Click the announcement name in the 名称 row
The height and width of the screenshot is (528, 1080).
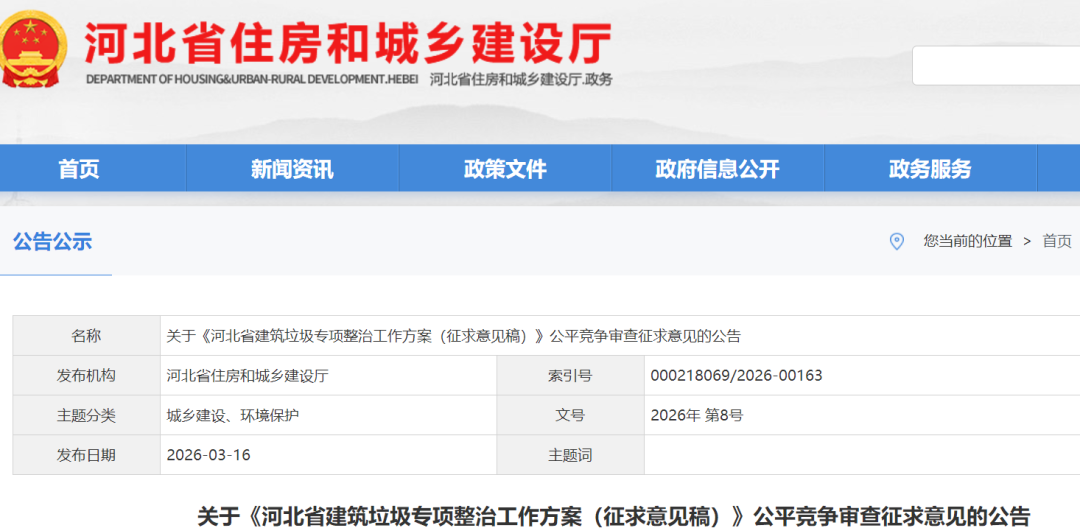pyautogui.click(x=453, y=336)
